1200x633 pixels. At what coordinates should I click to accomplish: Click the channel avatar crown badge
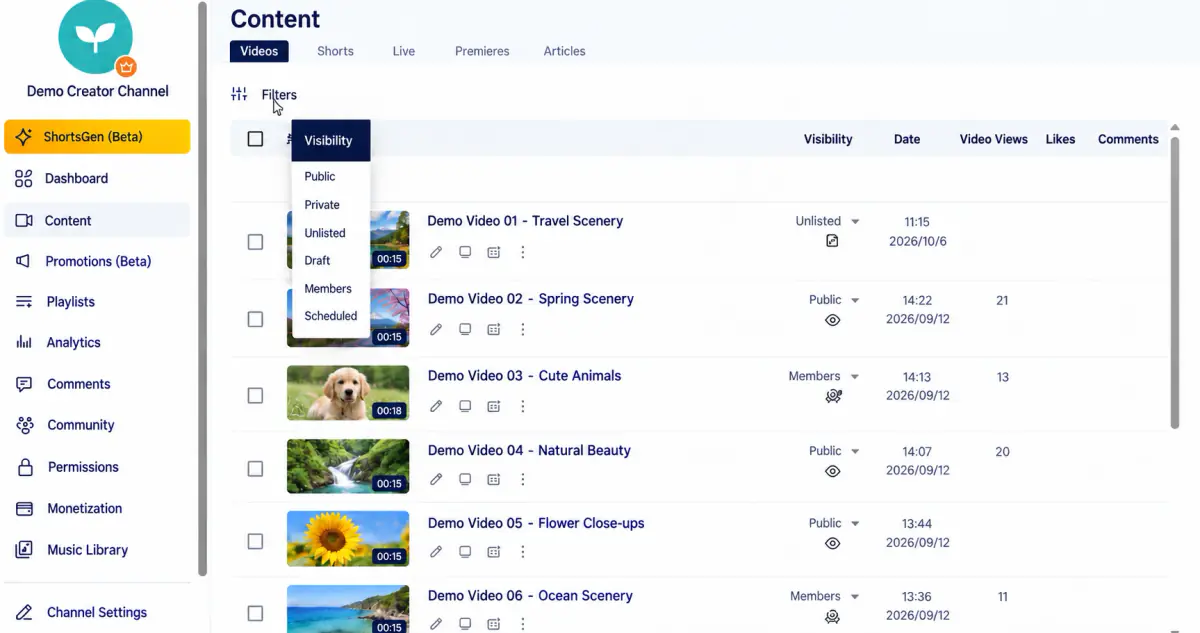click(x=126, y=67)
